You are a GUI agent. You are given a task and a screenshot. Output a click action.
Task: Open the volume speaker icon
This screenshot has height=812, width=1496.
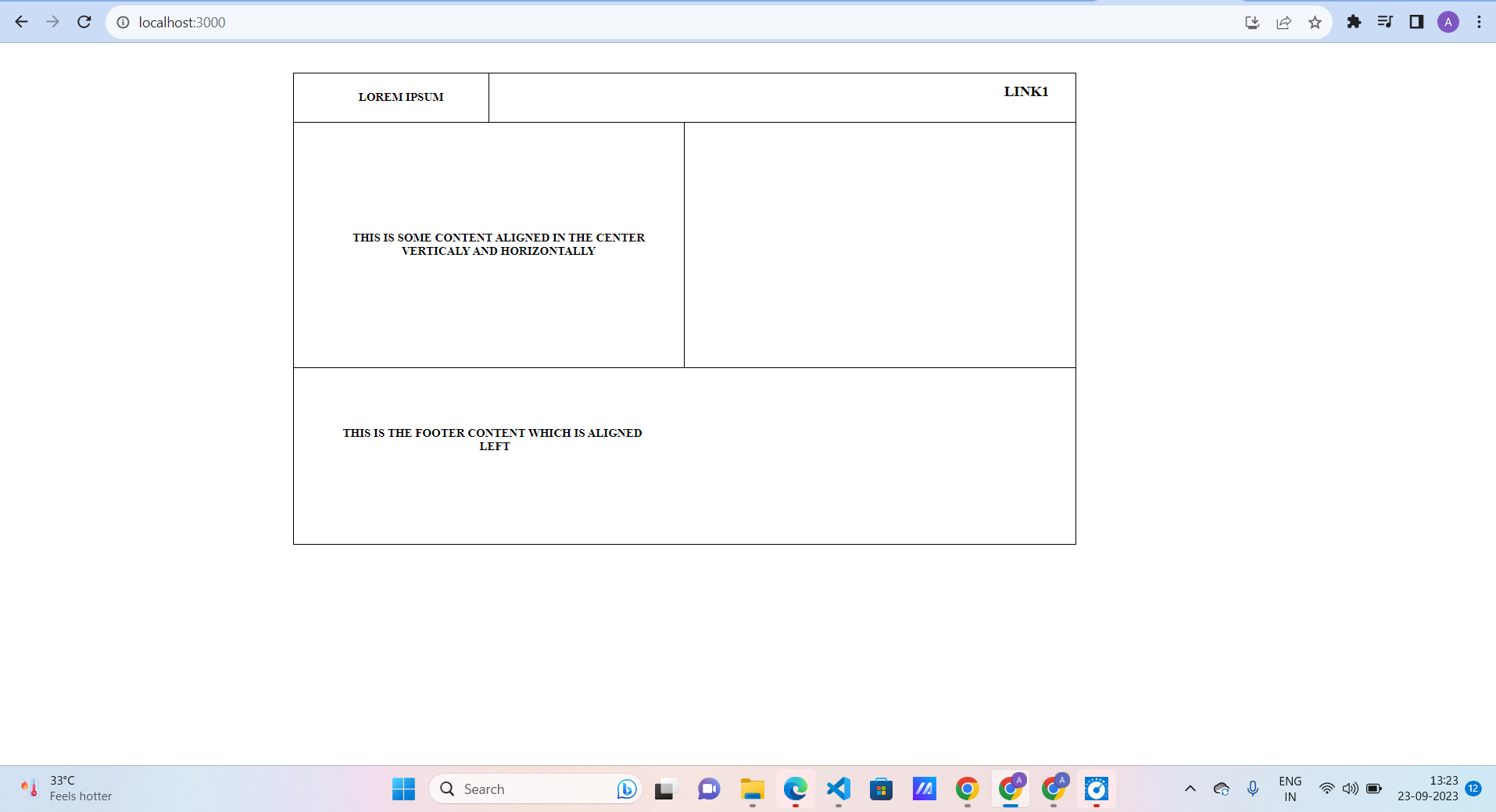(x=1350, y=789)
